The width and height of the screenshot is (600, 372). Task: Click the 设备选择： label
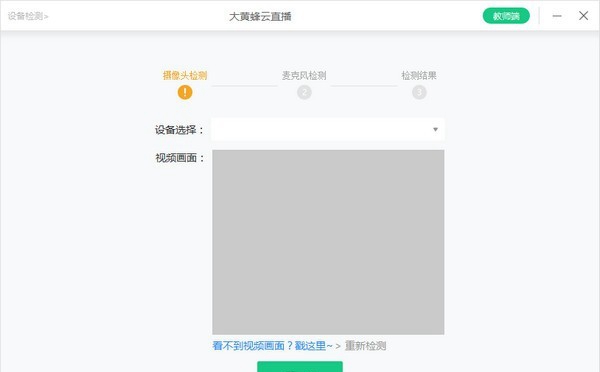[179, 130]
